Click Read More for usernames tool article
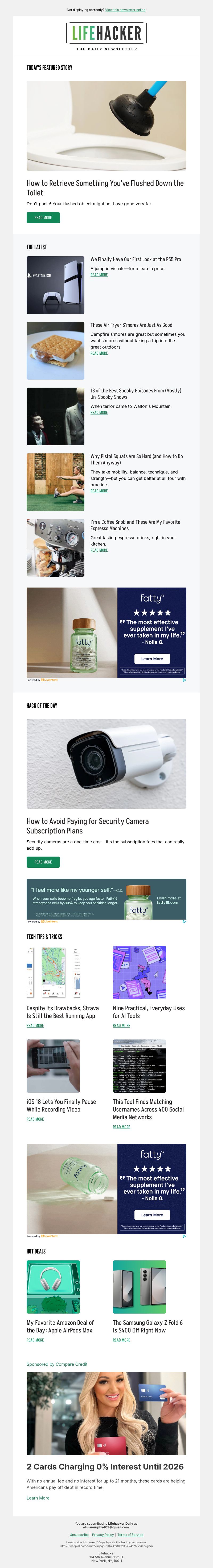The image size is (213, 1568). [x=121, y=1127]
